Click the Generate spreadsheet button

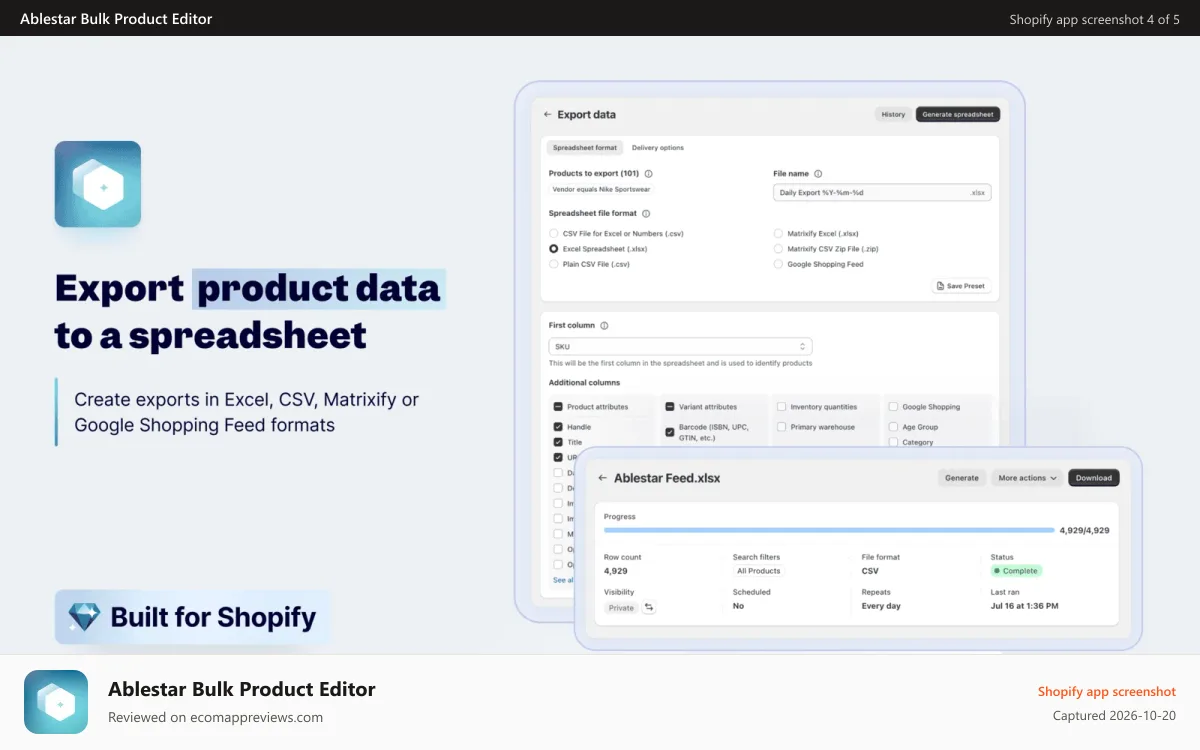coord(958,115)
